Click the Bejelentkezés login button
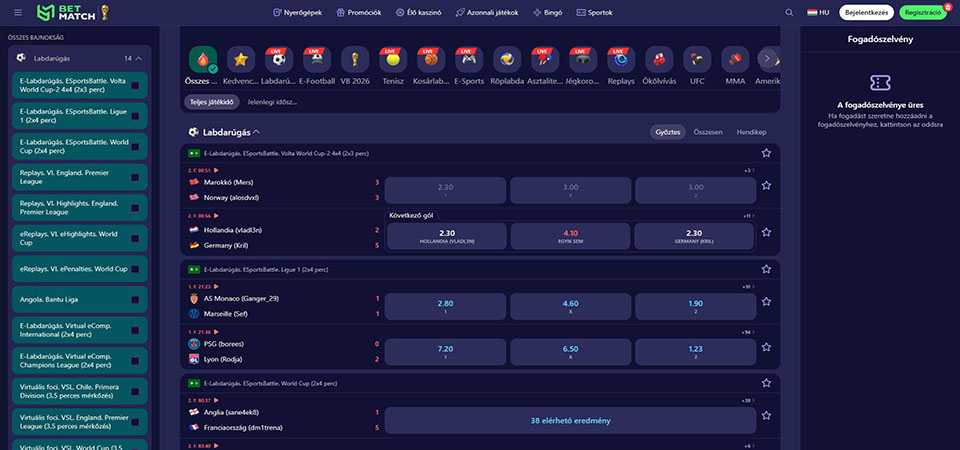 tap(866, 12)
